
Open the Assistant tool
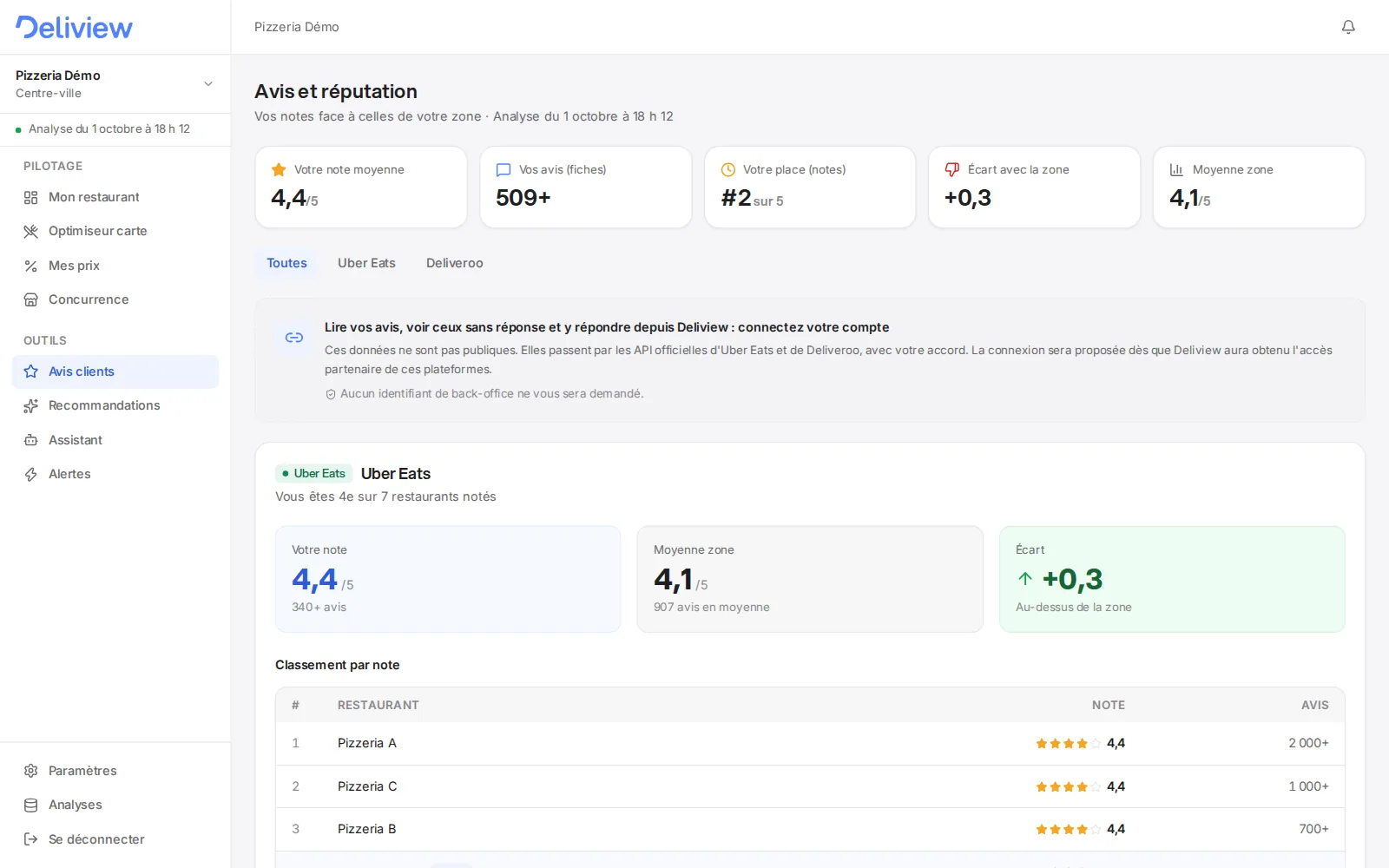point(115,440)
